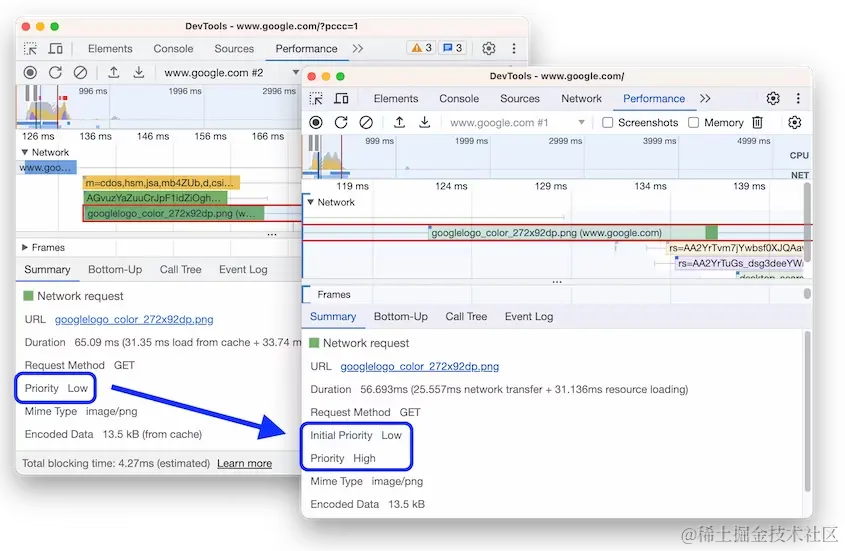Select rs=AA2YrTvm7jYwbsf request bar in front window
The image size is (845, 551).
[735, 248]
